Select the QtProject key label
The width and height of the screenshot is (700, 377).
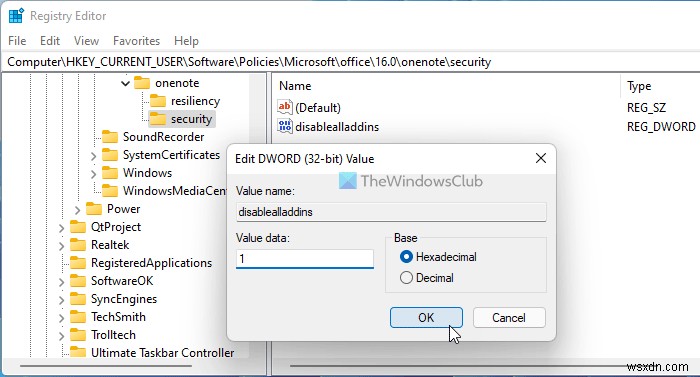click(116, 227)
